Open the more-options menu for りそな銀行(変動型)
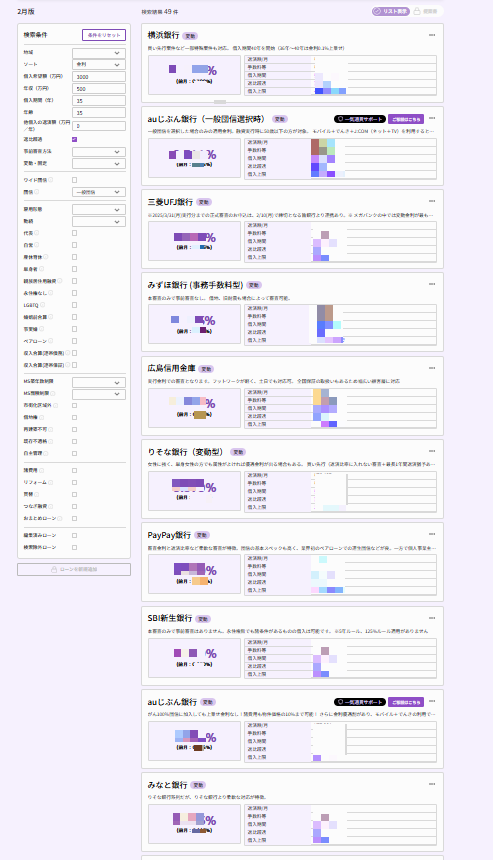493x860 pixels. coord(432,451)
